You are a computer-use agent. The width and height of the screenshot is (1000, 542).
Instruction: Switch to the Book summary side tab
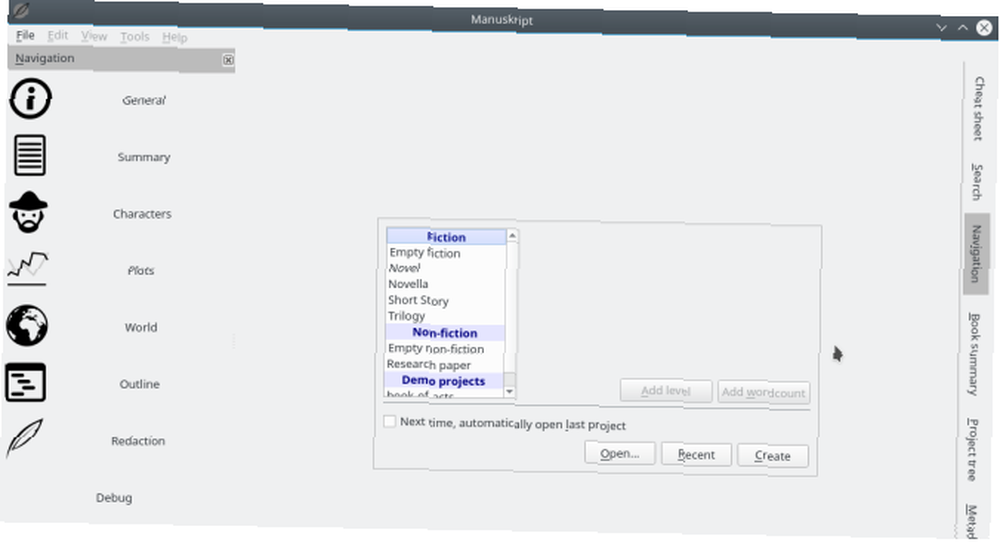point(974,354)
